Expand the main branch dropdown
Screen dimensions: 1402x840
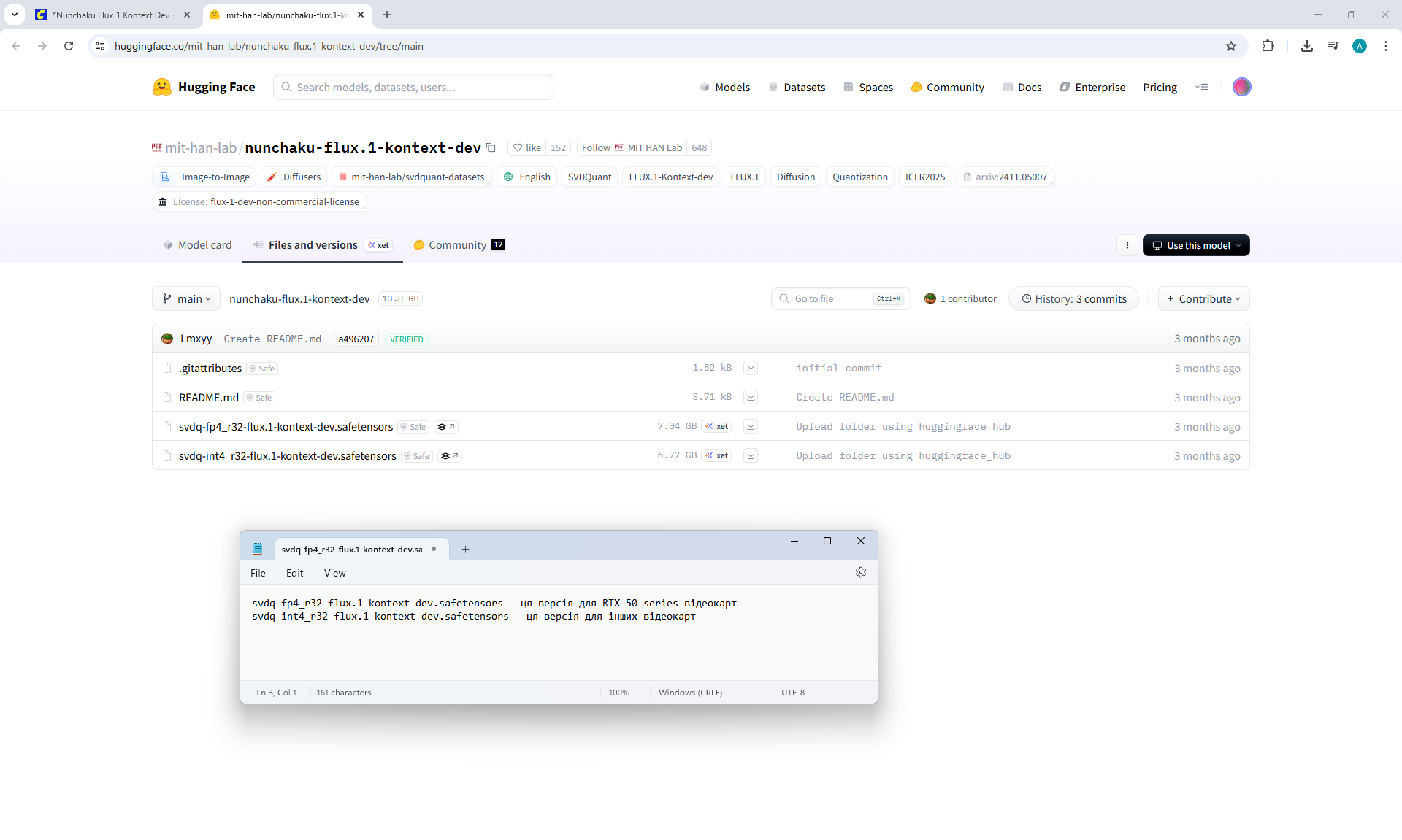coord(186,298)
